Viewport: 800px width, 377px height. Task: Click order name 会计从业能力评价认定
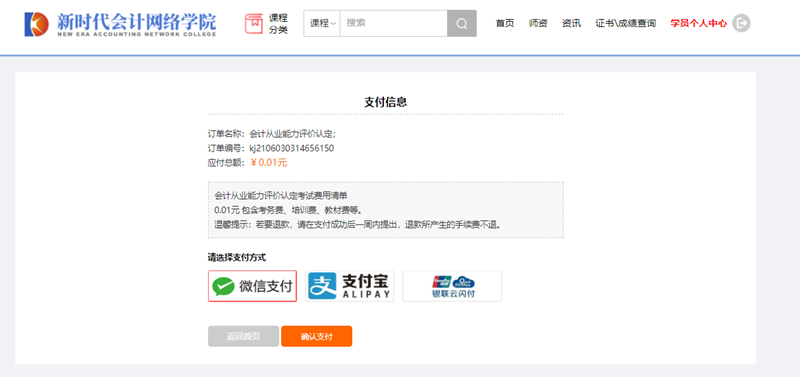(x=292, y=134)
